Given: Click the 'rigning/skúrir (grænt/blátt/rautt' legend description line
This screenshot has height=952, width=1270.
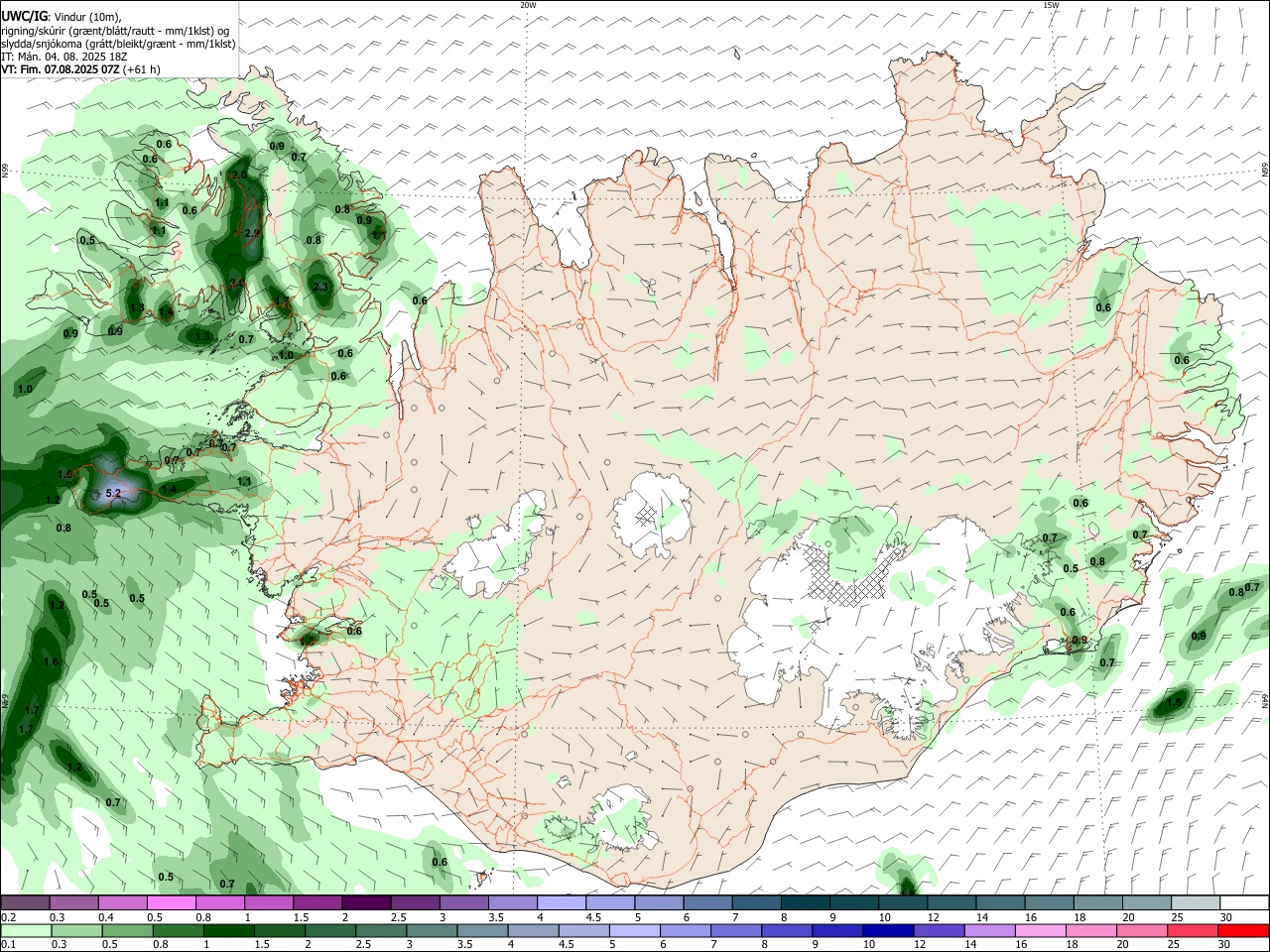Looking at the screenshot, I should [x=116, y=31].
